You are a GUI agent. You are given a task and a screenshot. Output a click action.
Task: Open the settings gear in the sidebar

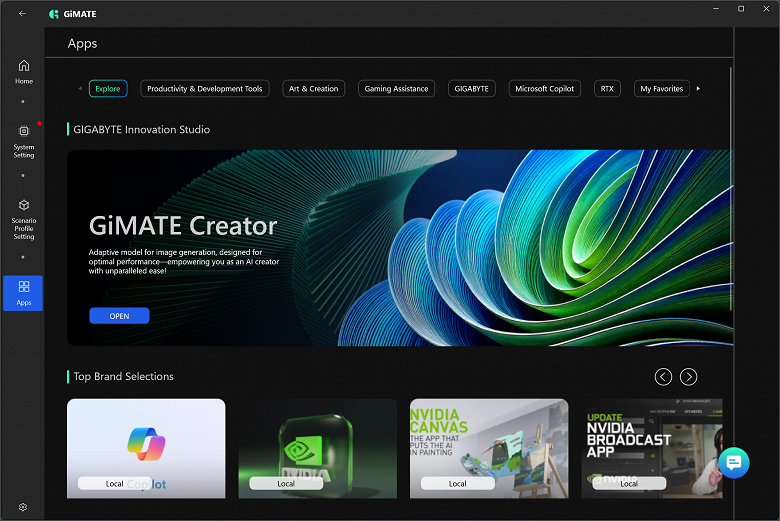tap(23, 507)
